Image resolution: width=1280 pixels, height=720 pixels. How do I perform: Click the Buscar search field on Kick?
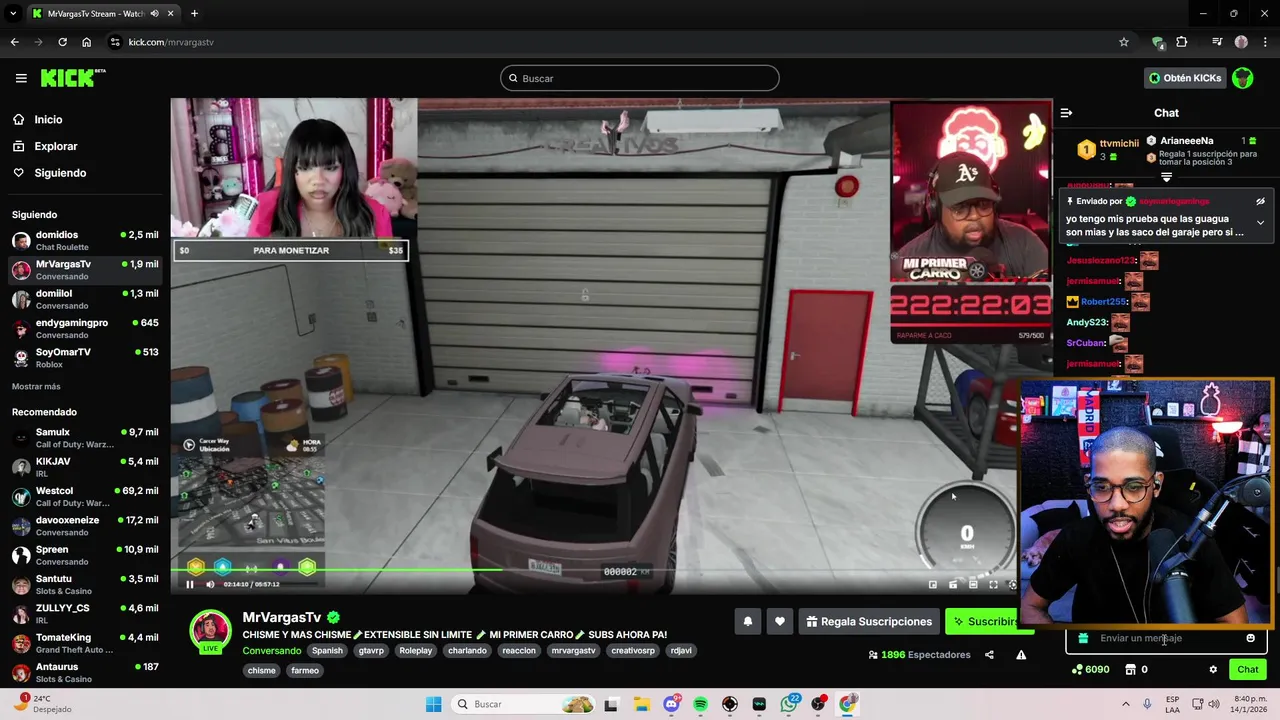pos(640,78)
